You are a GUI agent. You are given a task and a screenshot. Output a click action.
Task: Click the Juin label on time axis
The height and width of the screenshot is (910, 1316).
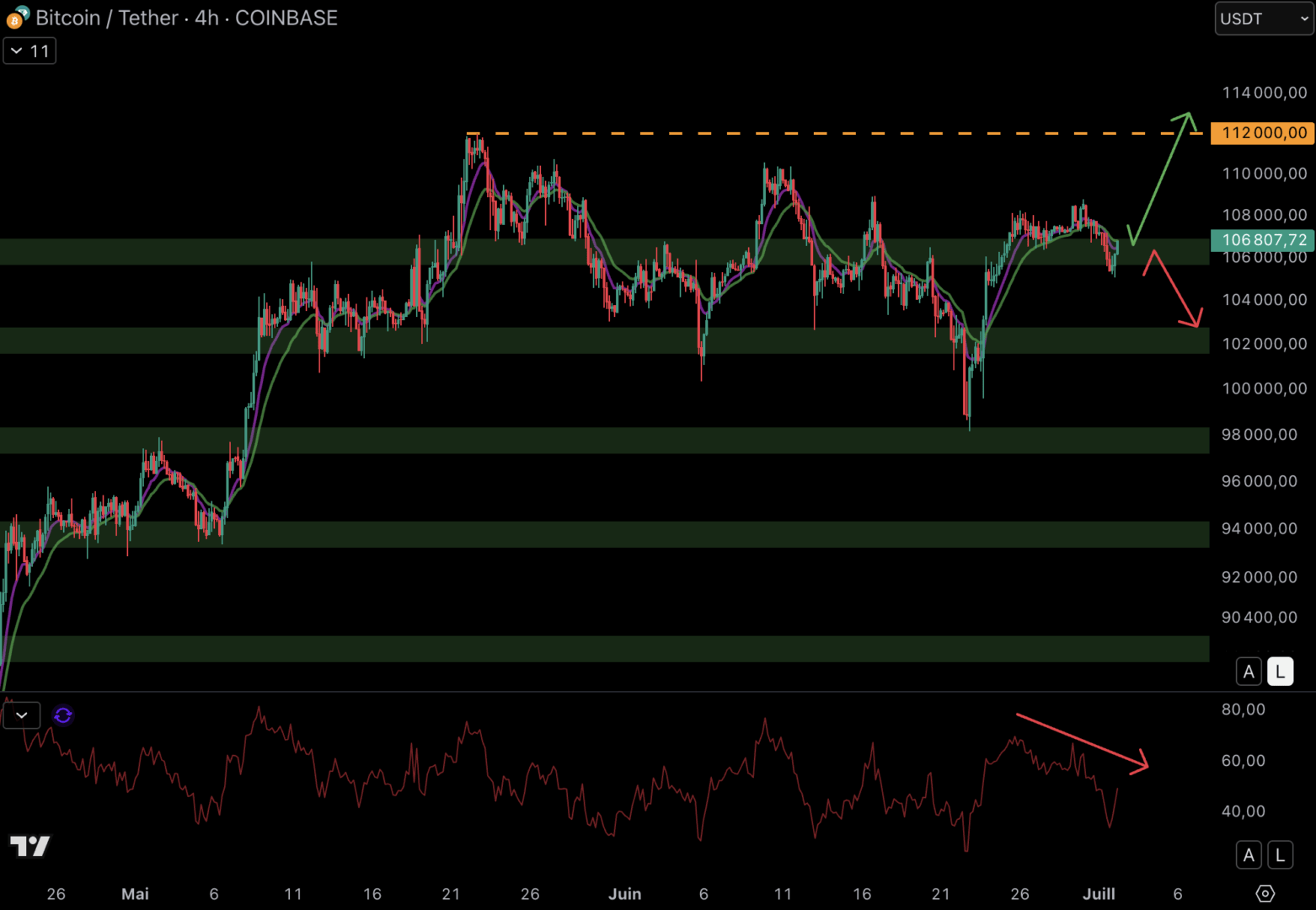(624, 894)
